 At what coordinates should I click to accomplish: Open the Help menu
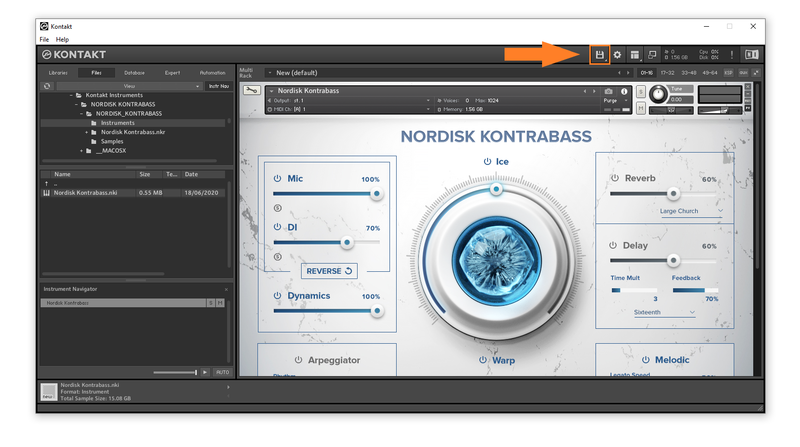coord(62,39)
